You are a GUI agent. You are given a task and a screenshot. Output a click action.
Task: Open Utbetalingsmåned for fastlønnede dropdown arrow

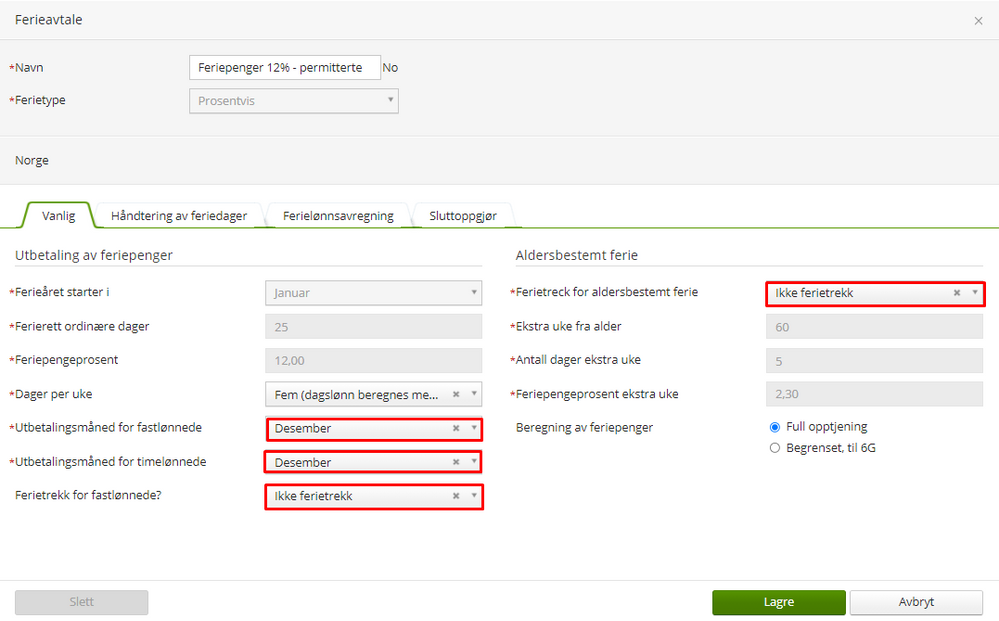click(474, 428)
